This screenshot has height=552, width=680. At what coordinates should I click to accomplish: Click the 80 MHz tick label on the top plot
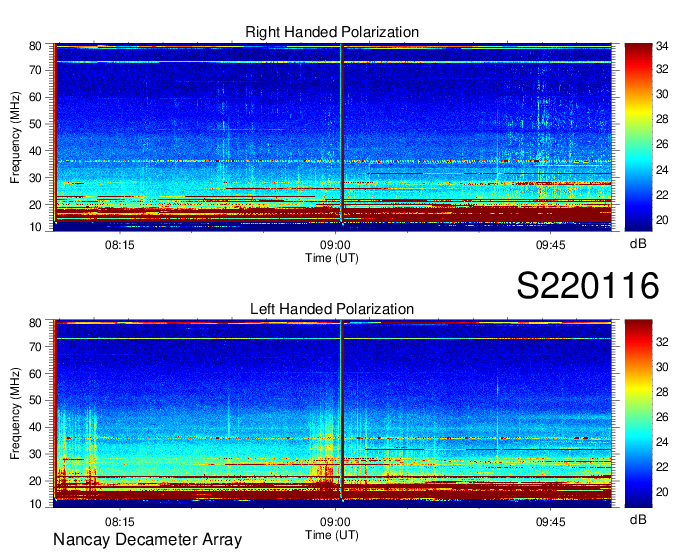(35, 46)
